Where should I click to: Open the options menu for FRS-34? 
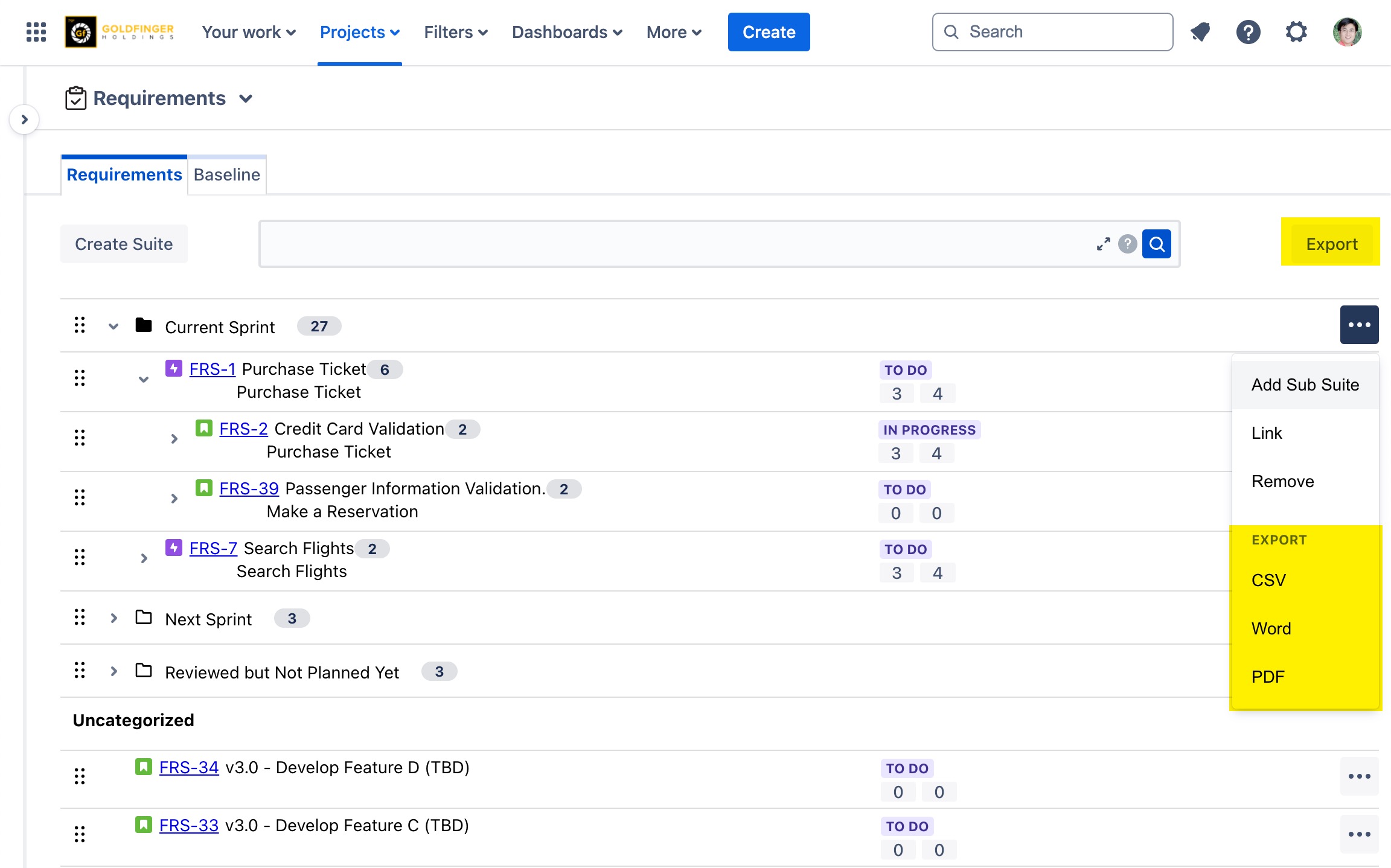(1359, 776)
